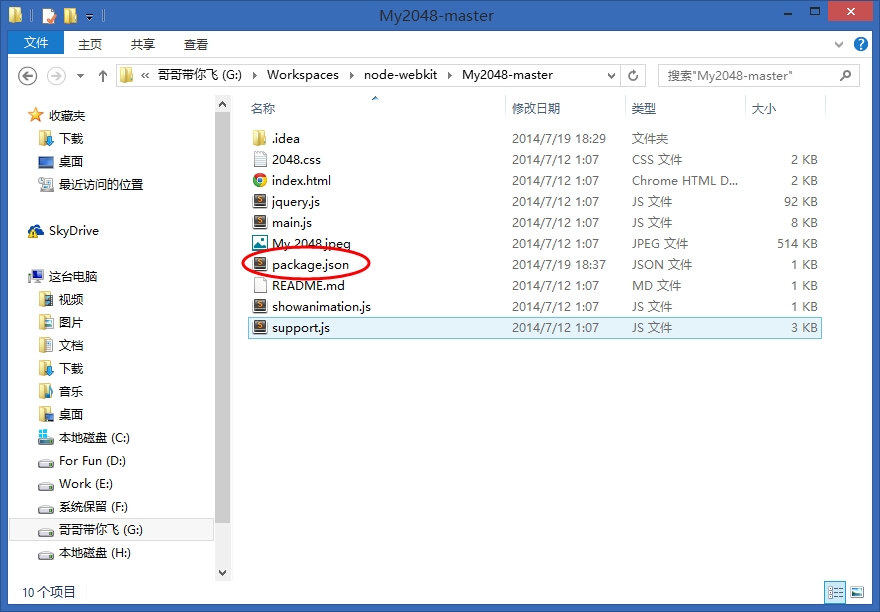Click Properties icon in title bar

[49, 15]
